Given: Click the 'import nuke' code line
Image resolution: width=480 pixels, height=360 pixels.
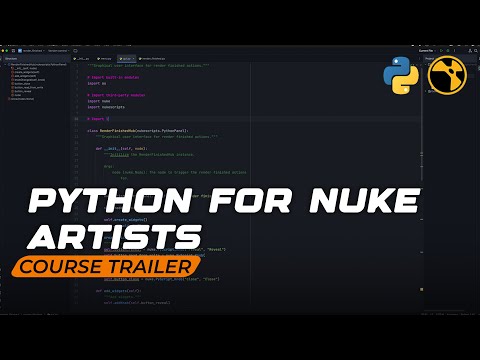Looking at the screenshot, I should 99,101.
